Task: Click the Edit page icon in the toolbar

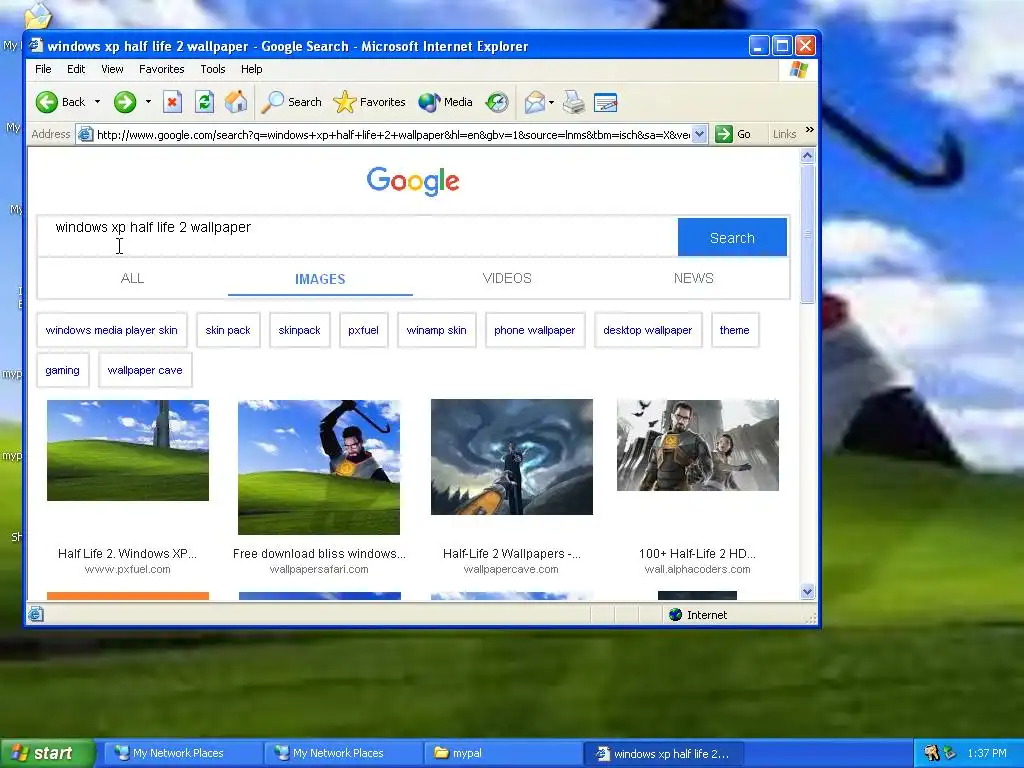Action: pos(605,102)
